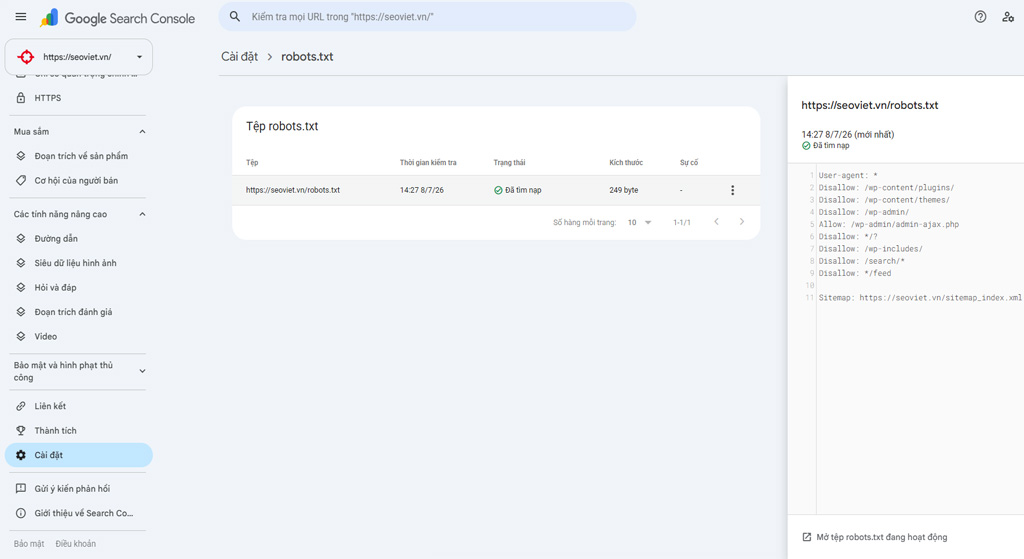Collapse Các tính năng nâng cao section
1024x559 pixels.
pyautogui.click(x=142, y=214)
